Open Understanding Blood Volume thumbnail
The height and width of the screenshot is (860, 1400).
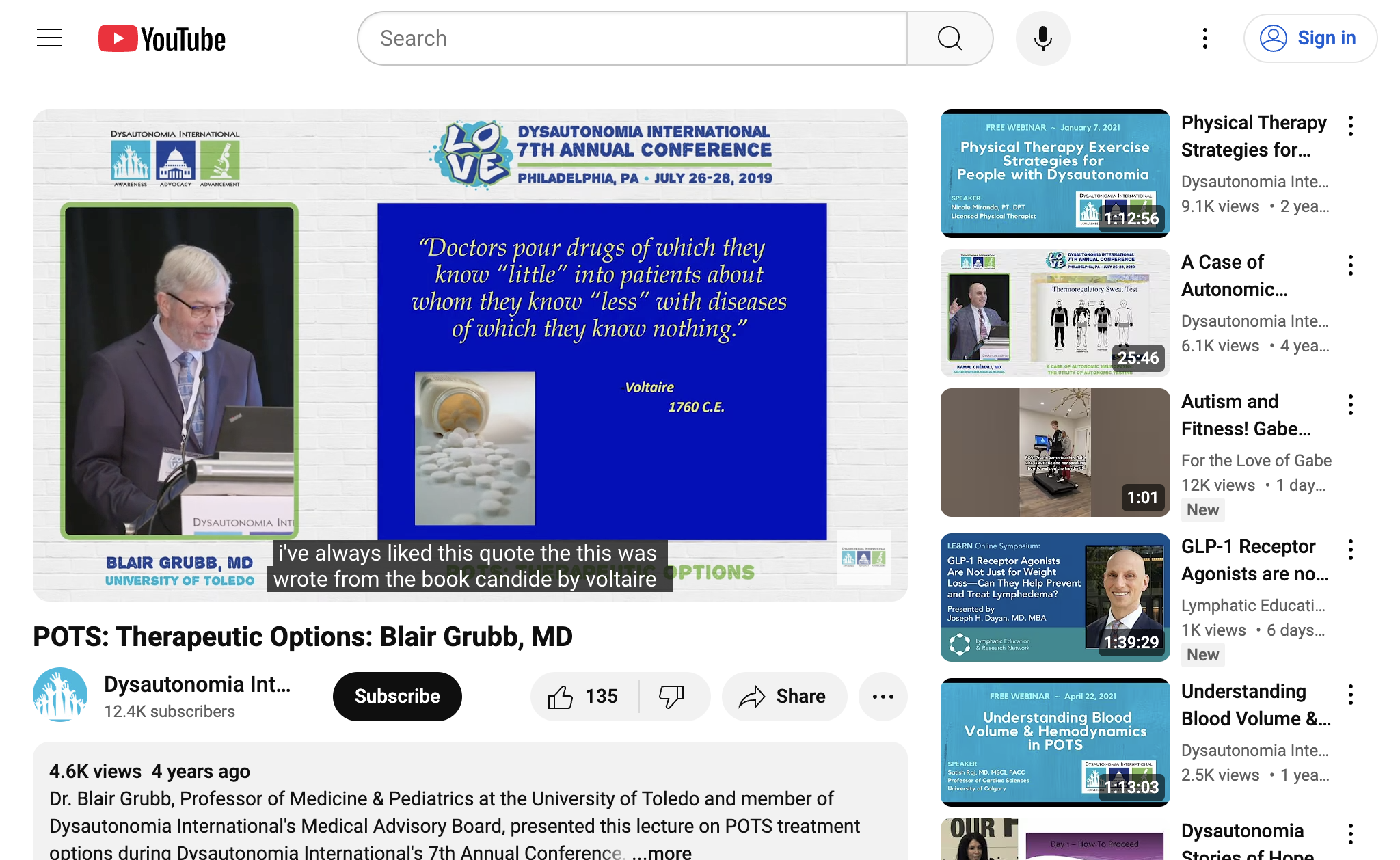tap(1055, 742)
